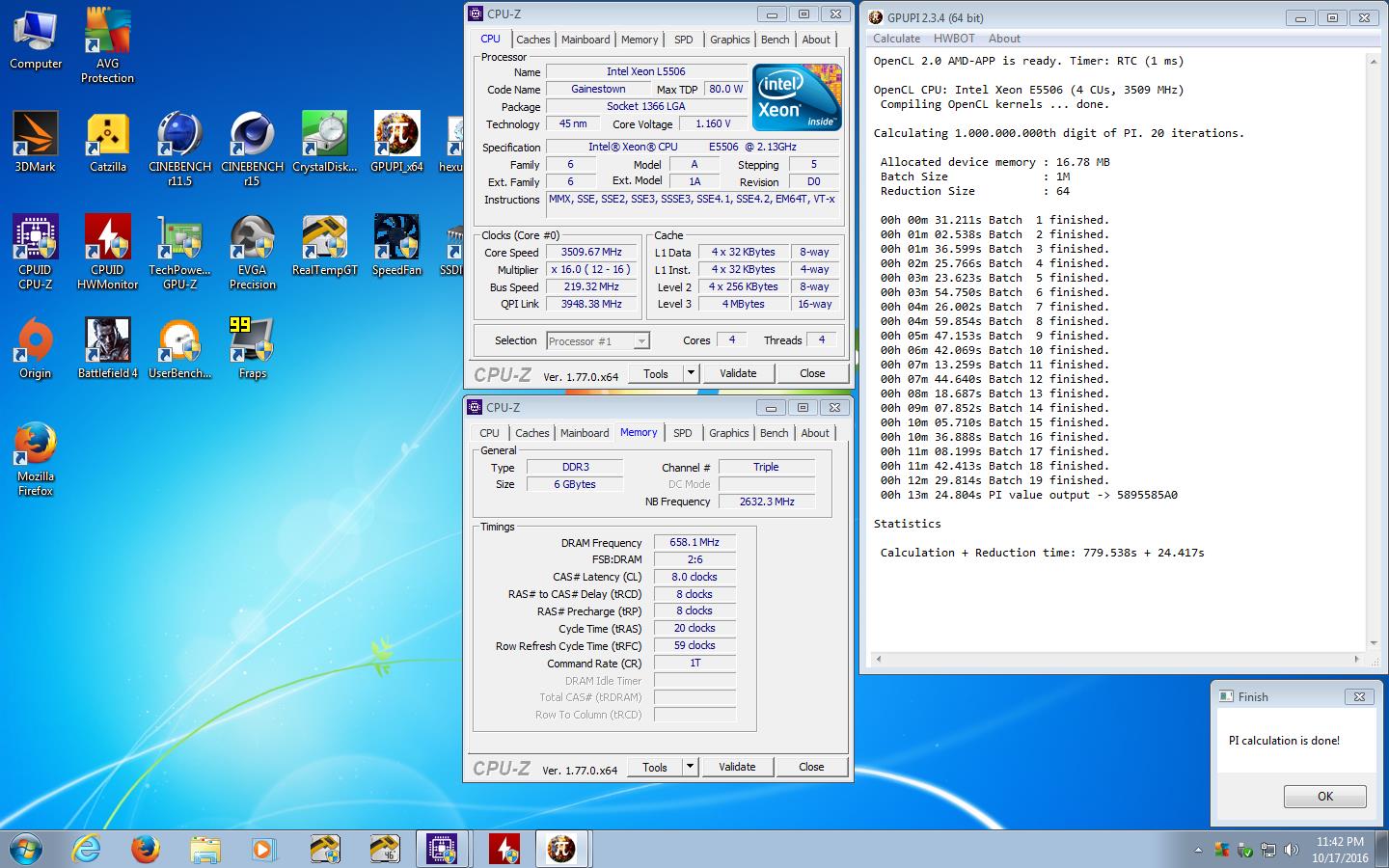
Task: Click Close button in bottom CPU-Z window
Action: 811,767
